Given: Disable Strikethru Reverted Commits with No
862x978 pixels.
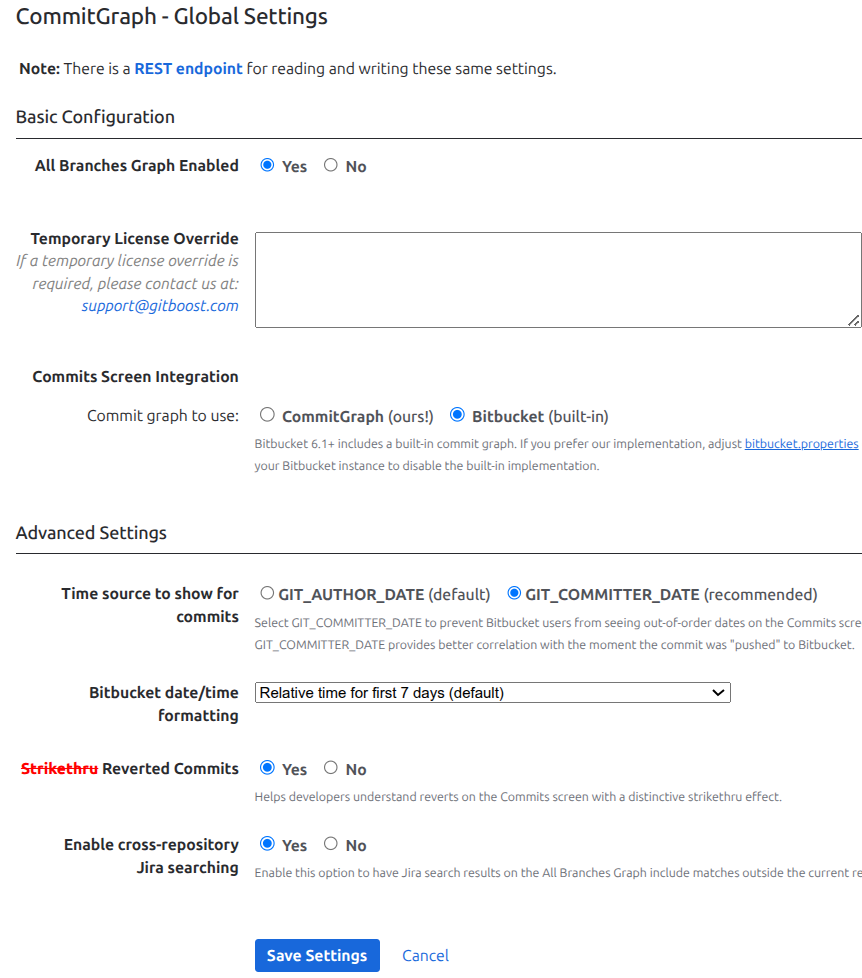Looking at the screenshot, I should tap(331, 768).
